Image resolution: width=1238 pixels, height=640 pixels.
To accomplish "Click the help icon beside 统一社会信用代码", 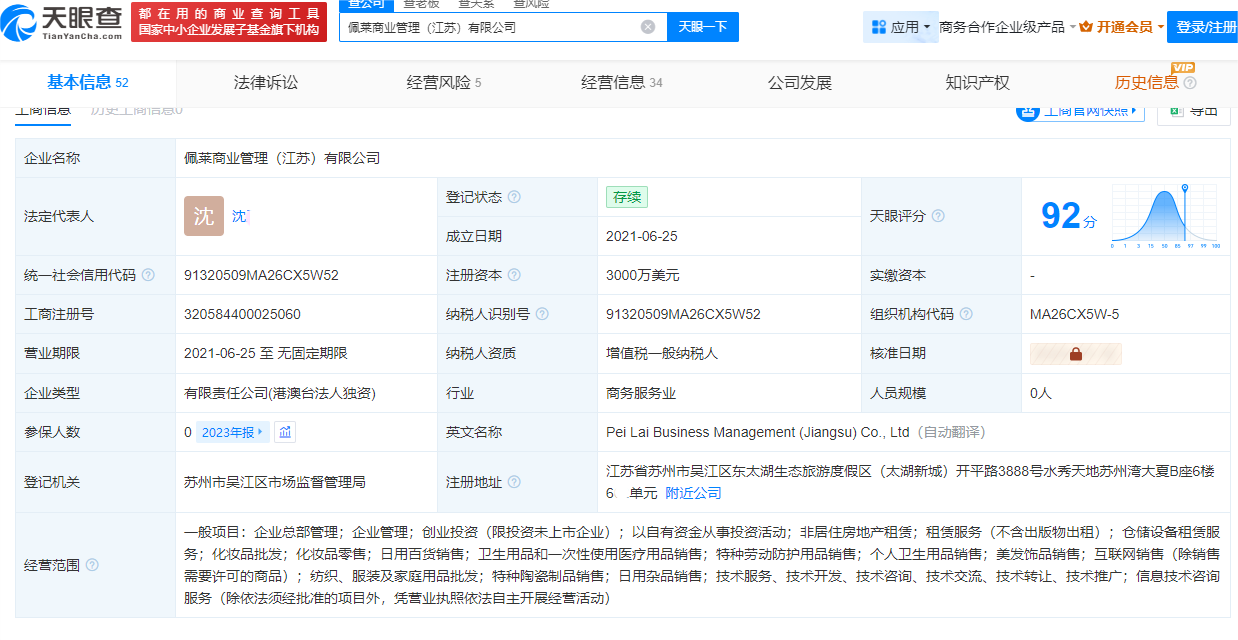I will pyautogui.click(x=148, y=275).
